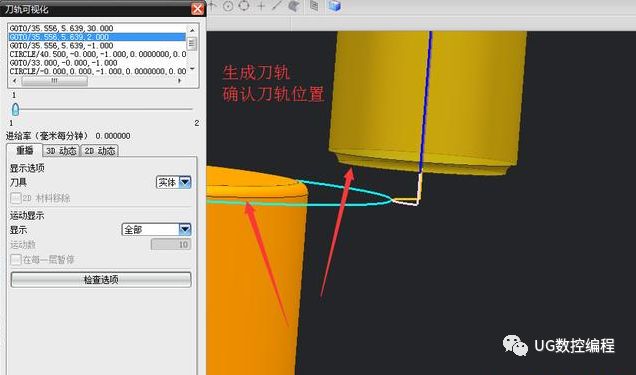Switch to the 3D 动态 tab
Screen dimensions: 636x375
[x=61, y=151]
